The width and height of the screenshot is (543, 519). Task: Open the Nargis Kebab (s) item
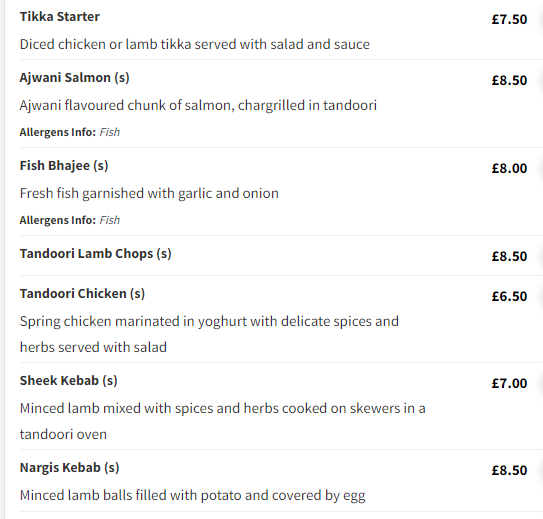point(70,468)
